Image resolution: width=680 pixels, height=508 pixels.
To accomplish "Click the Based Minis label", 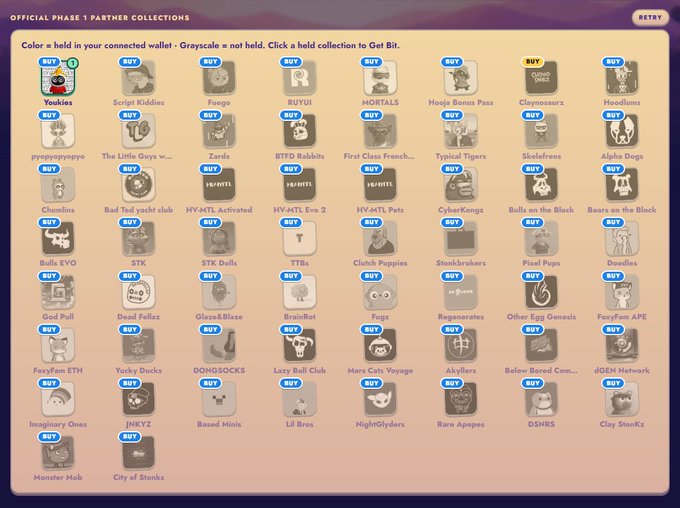I will [219, 424].
